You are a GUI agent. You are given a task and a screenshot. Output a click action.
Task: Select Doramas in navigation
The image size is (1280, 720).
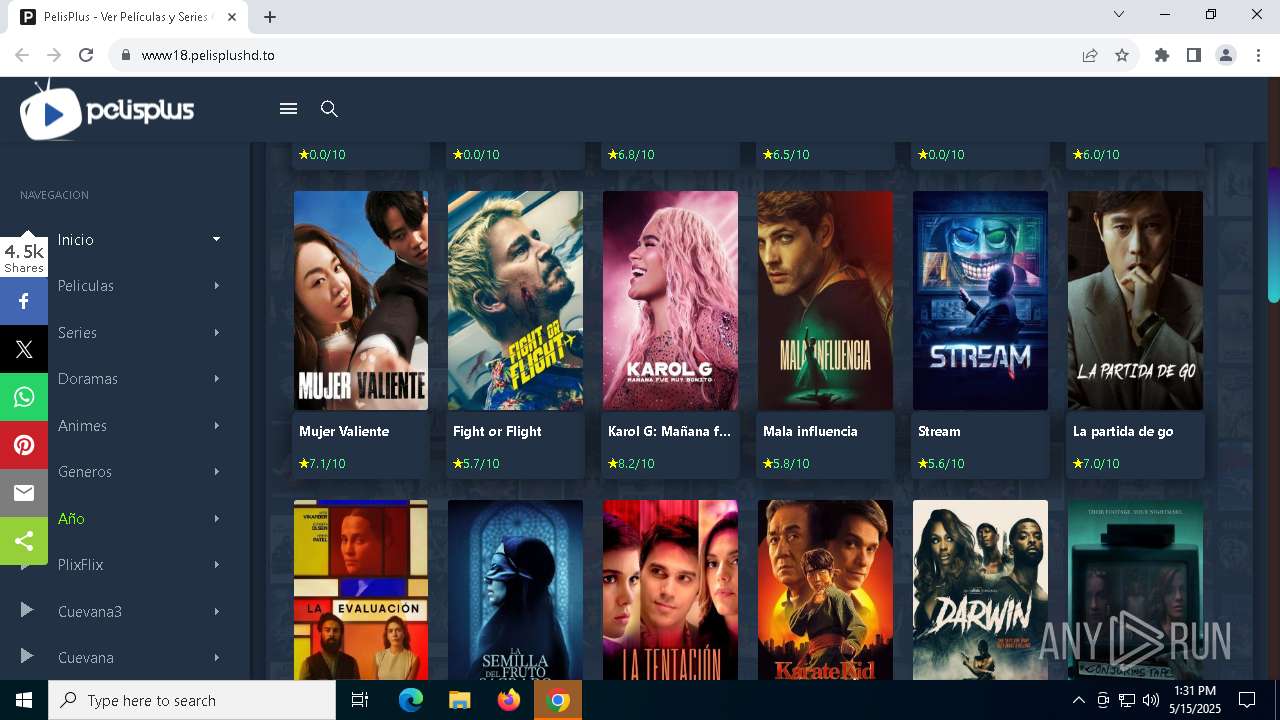[x=88, y=379]
